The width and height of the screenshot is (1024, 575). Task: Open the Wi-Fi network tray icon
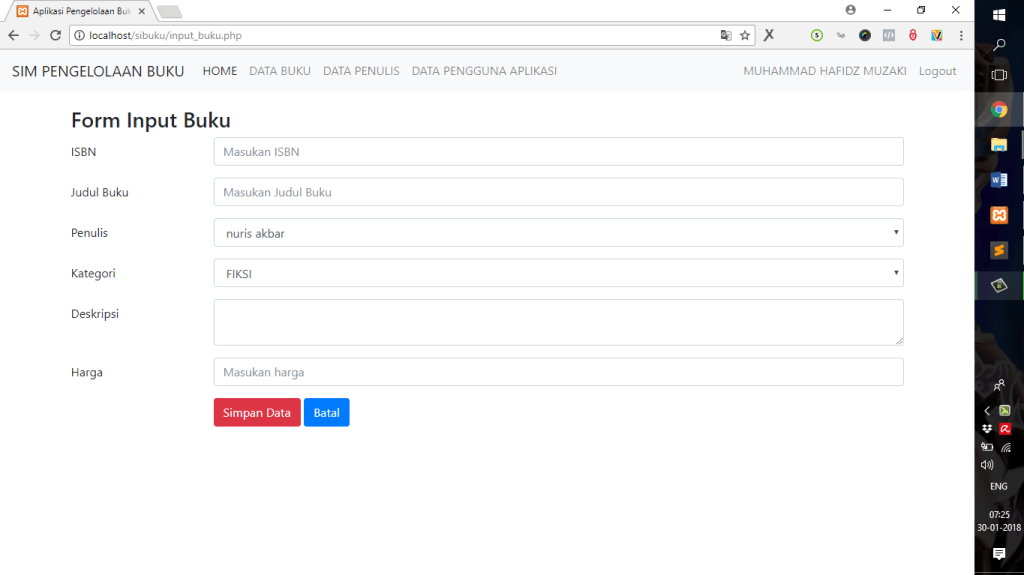(x=1006, y=448)
